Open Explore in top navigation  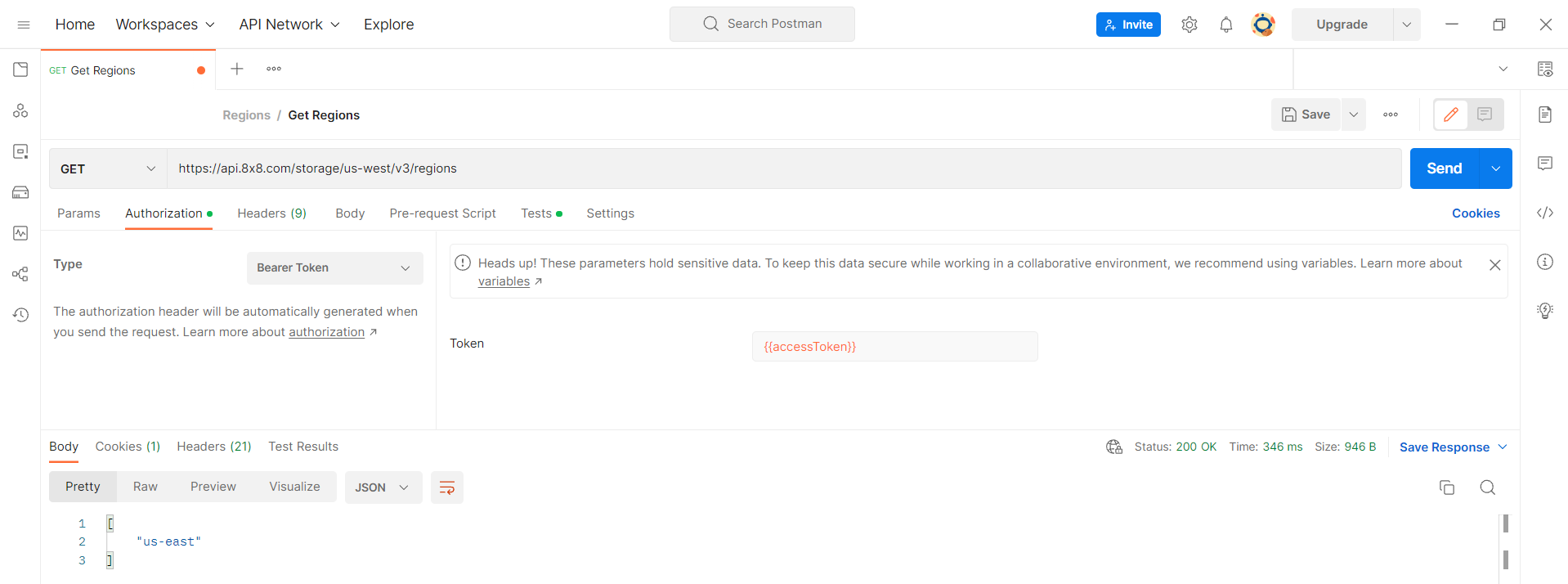point(388,25)
